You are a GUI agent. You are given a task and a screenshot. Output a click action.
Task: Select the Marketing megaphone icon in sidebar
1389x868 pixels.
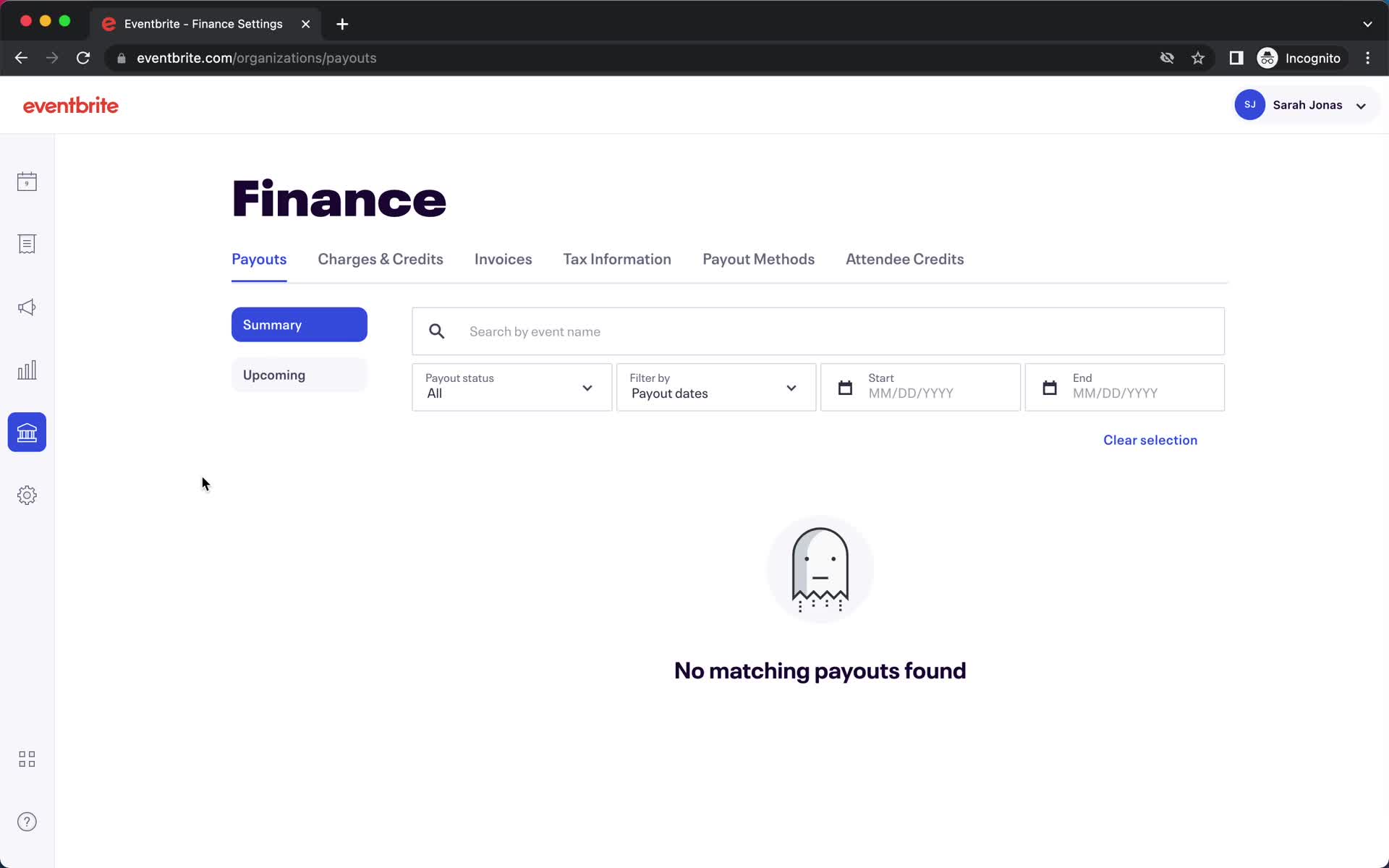click(x=27, y=307)
